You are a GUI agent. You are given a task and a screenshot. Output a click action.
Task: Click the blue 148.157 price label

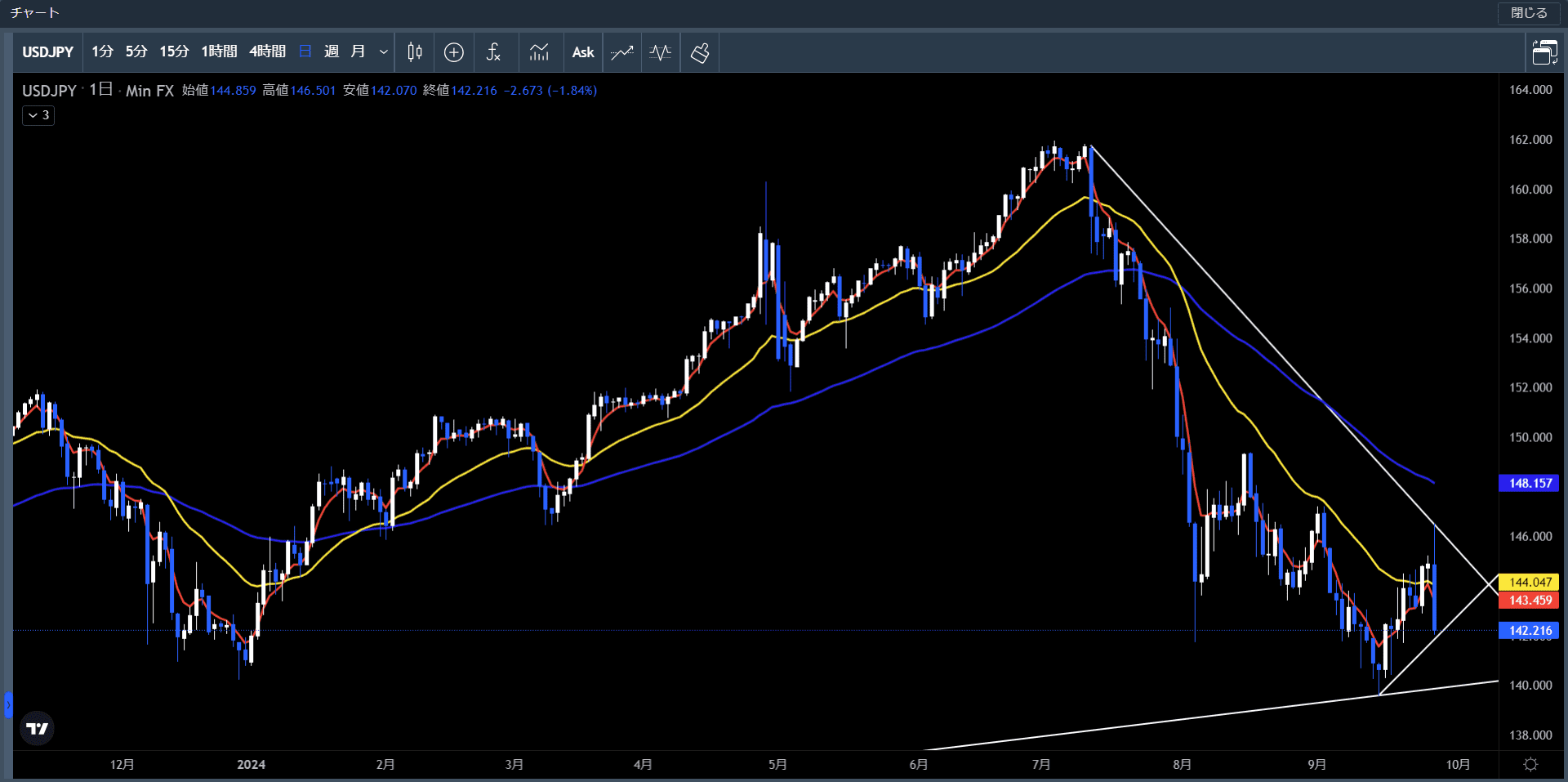pyautogui.click(x=1529, y=483)
